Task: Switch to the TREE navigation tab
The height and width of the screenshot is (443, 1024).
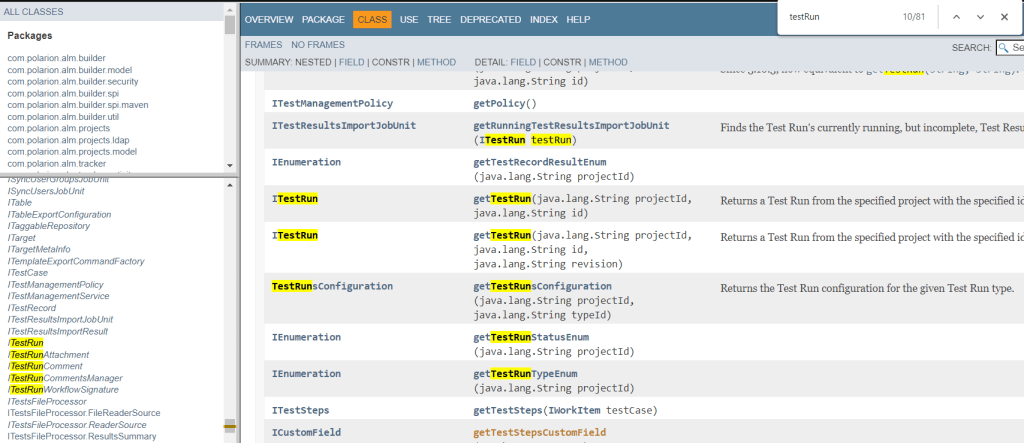Action: (439, 19)
